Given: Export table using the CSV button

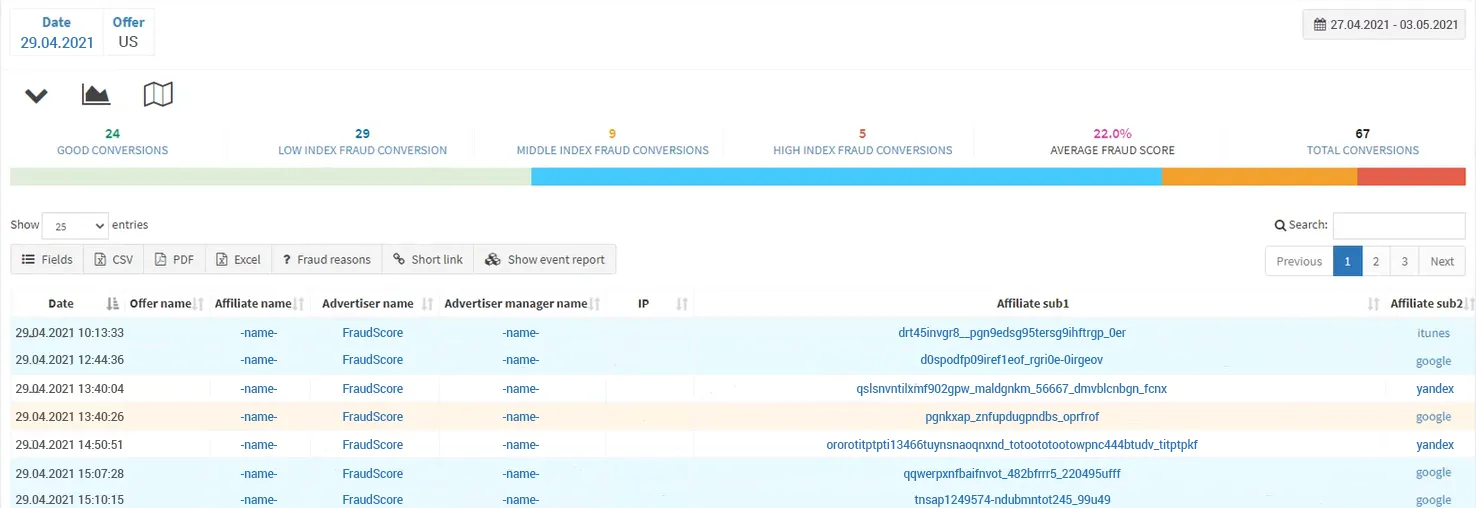Looking at the screenshot, I should point(114,260).
